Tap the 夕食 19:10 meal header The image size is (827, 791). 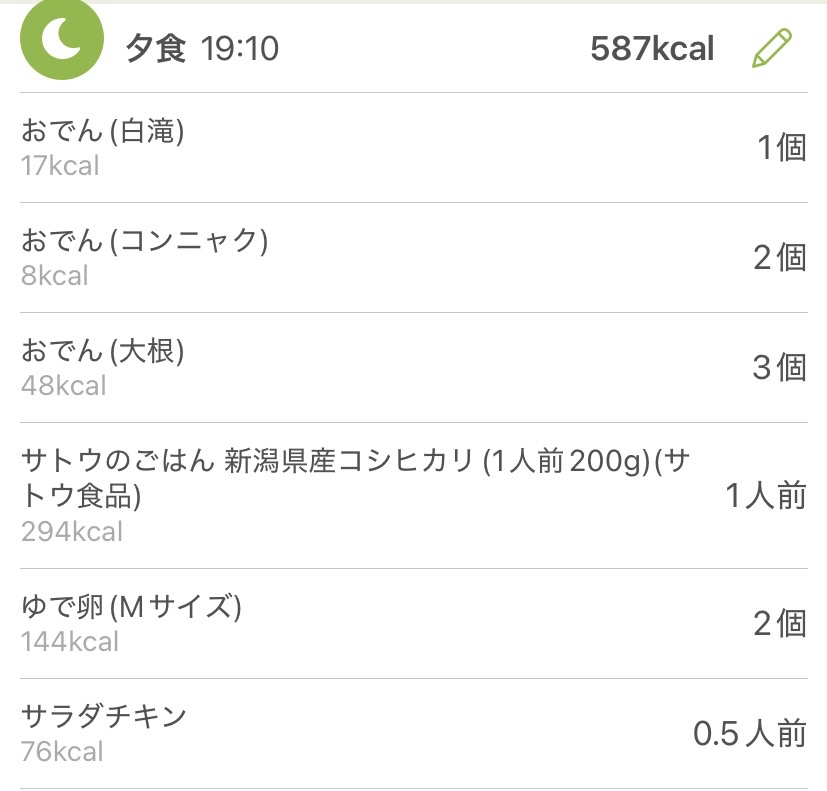202,48
